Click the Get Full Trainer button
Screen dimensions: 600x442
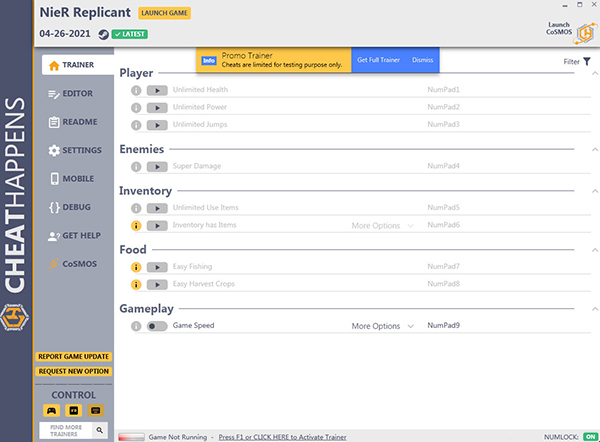(x=378, y=60)
